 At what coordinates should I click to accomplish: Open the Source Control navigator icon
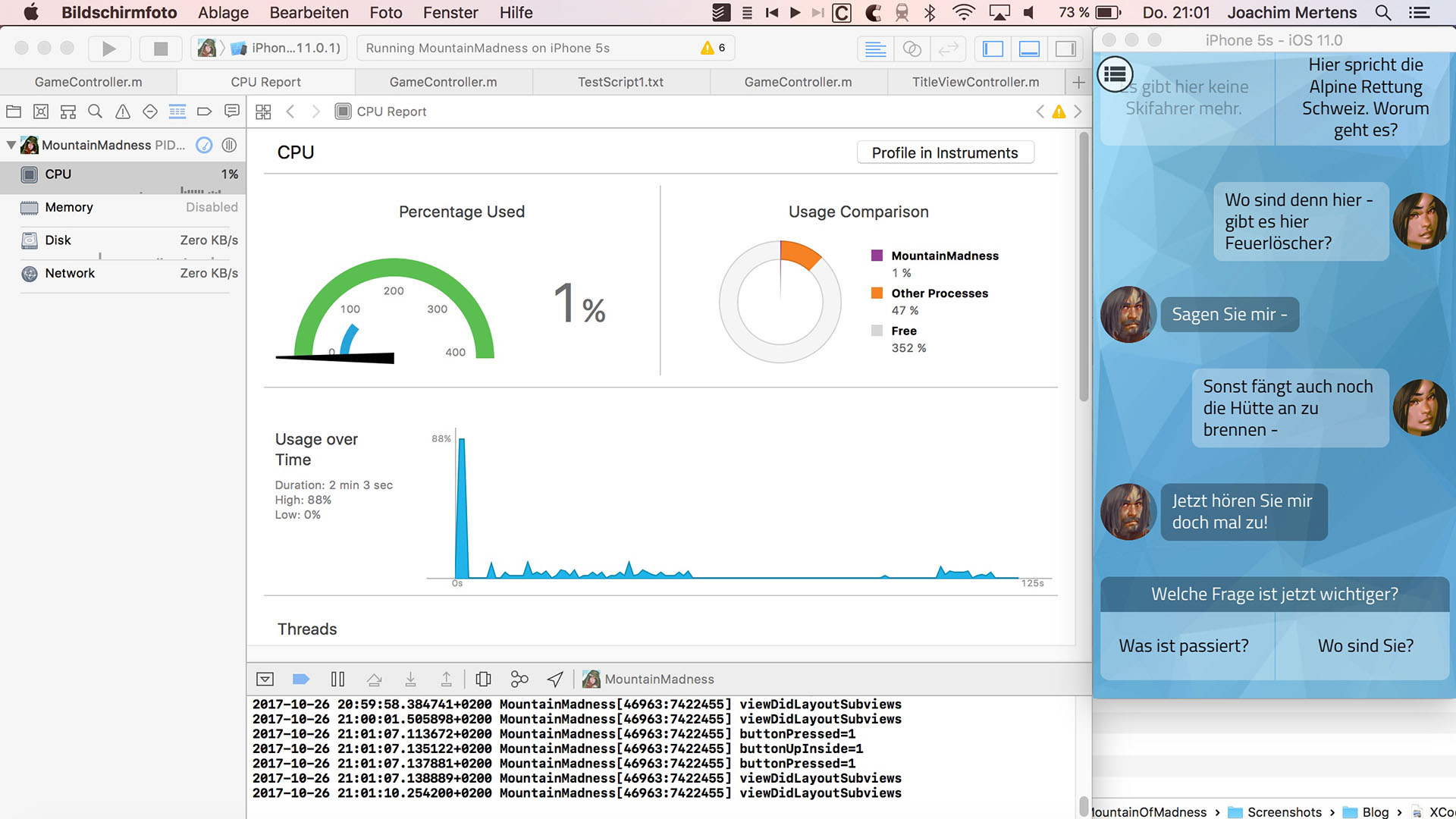41,112
